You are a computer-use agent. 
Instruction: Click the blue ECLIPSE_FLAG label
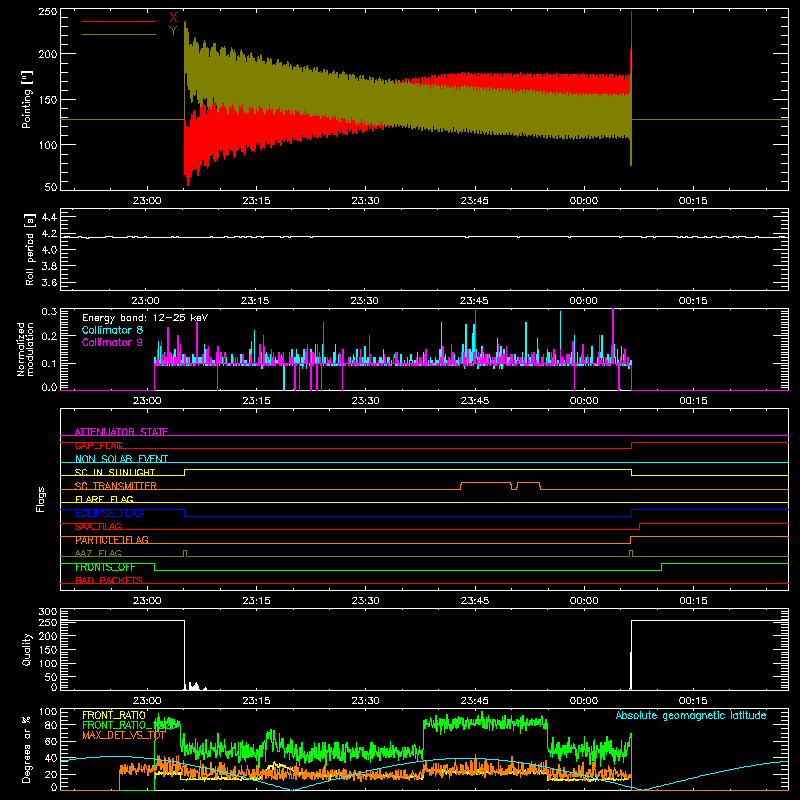(109, 513)
